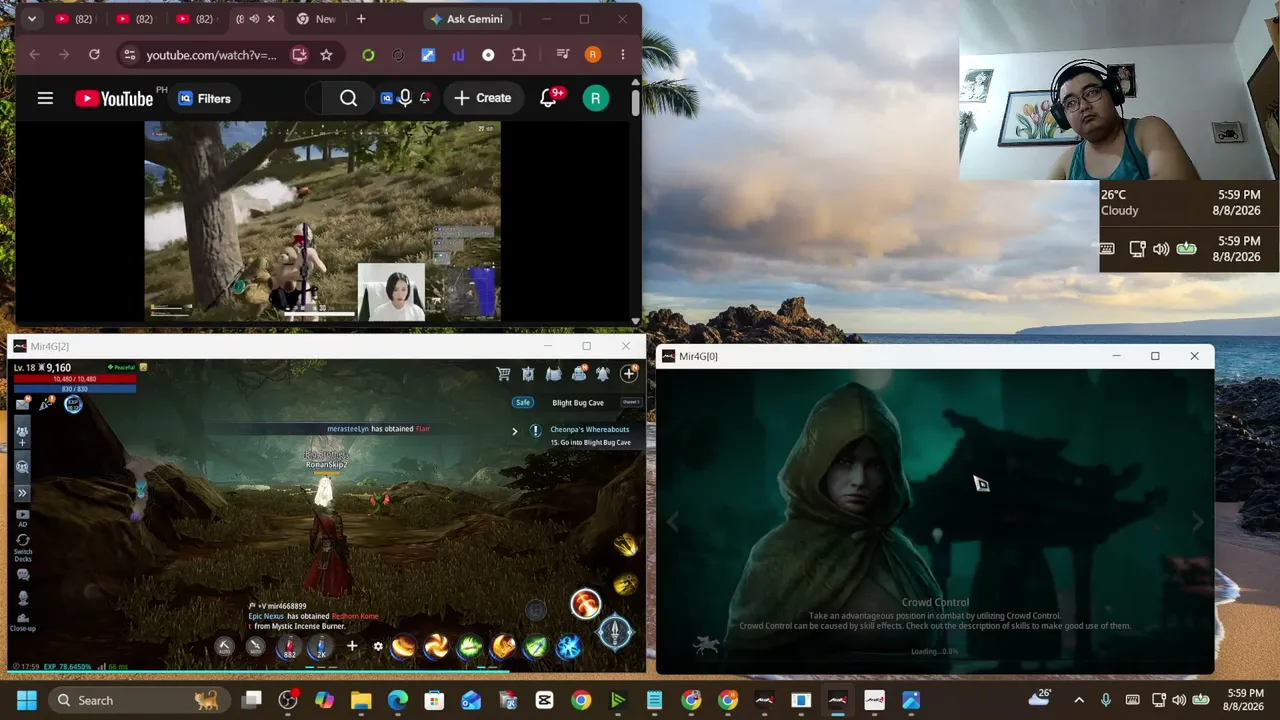1280x720 pixels.
Task: Open skill bar settings gear in Mir4G[2]
Action: [x=378, y=647]
